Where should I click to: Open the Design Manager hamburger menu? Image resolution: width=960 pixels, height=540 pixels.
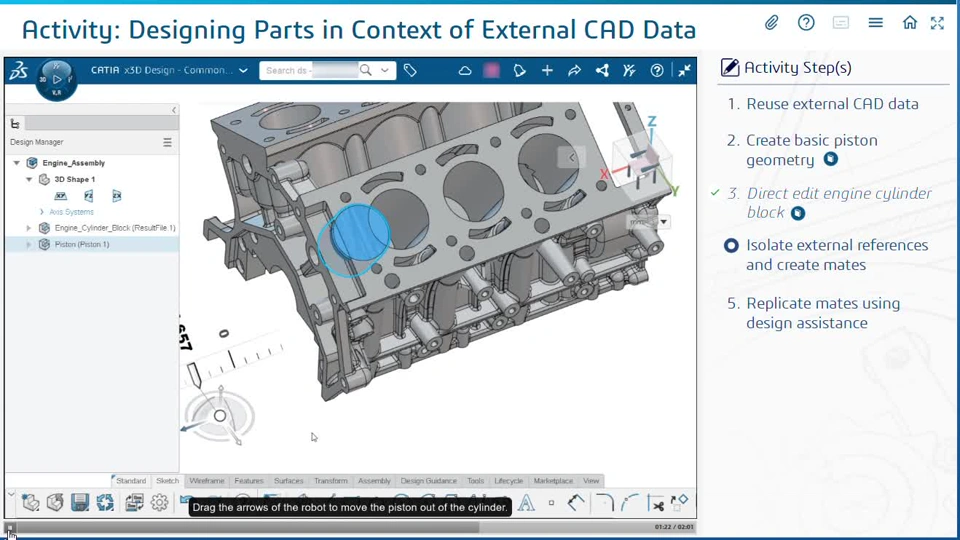[167, 142]
